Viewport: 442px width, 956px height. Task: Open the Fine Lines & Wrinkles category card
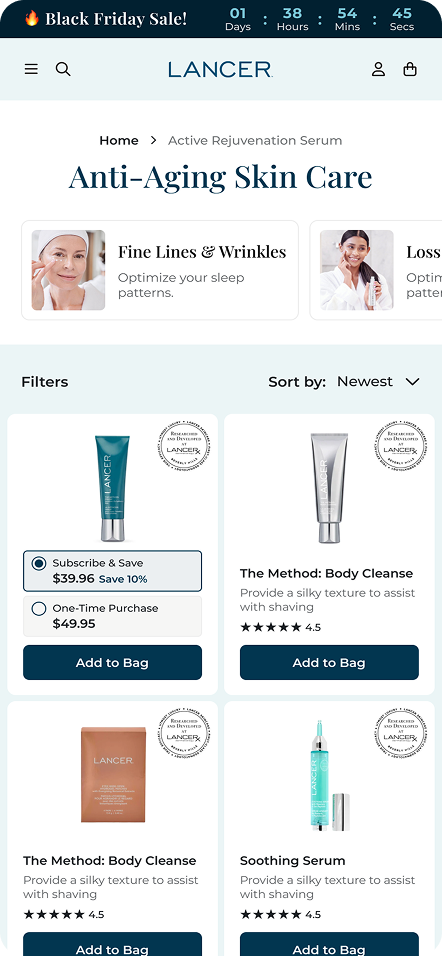(160, 270)
